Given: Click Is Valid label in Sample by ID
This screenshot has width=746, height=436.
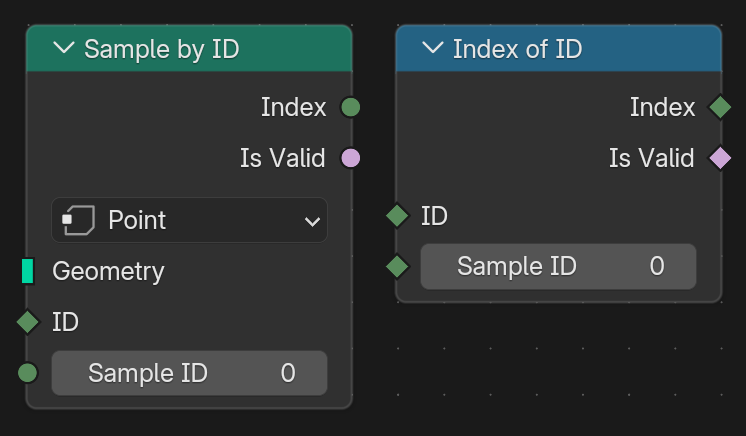Looking at the screenshot, I should 283,158.
